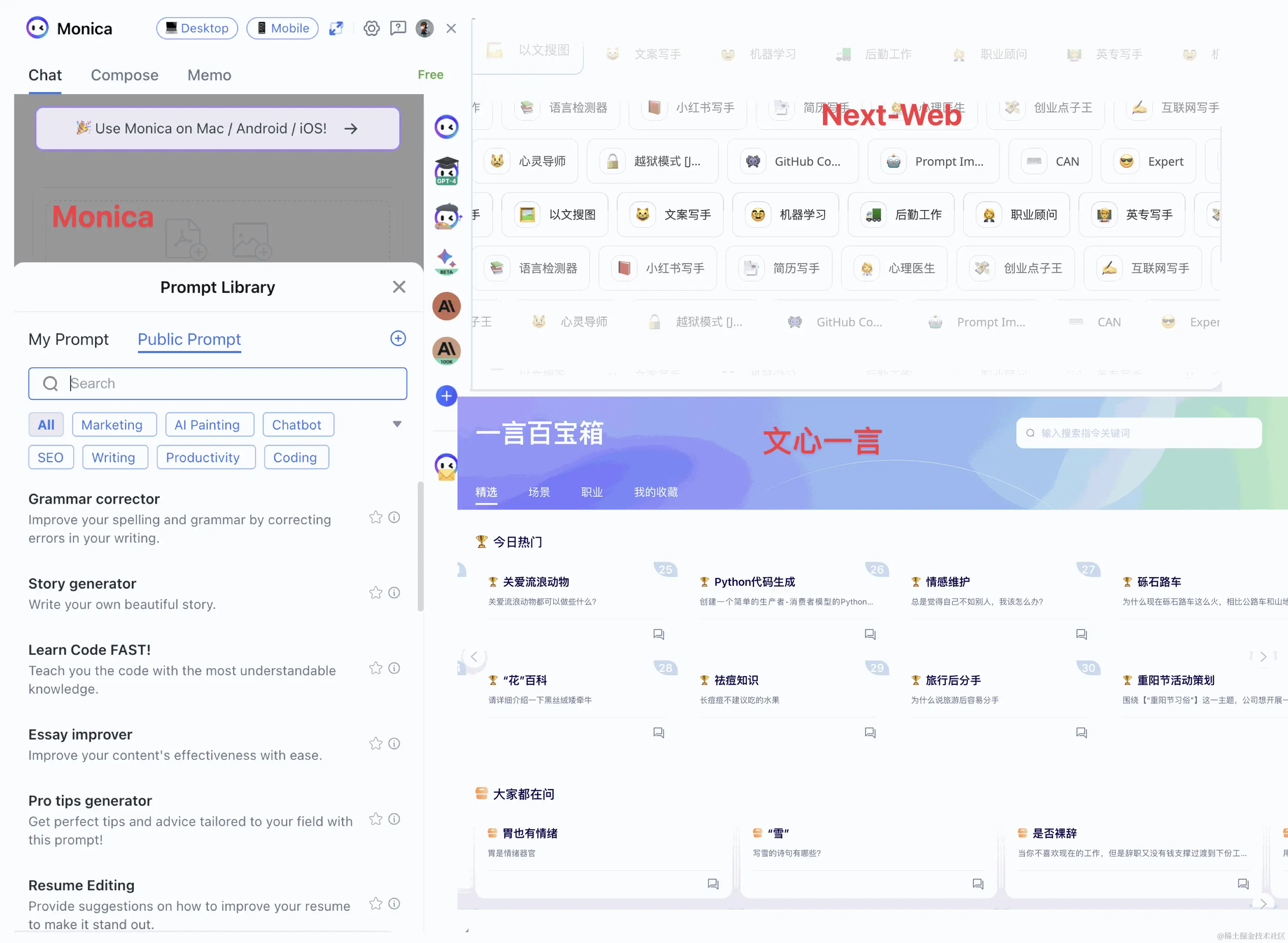Star the Pro tips generator prompt
The image size is (1288, 943).
point(375,819)
